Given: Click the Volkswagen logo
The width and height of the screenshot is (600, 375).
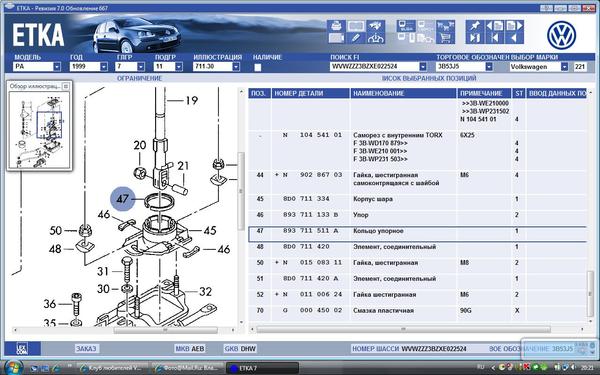Looking at the screenshot, I should pyautogui.click(x=561, y=35).
